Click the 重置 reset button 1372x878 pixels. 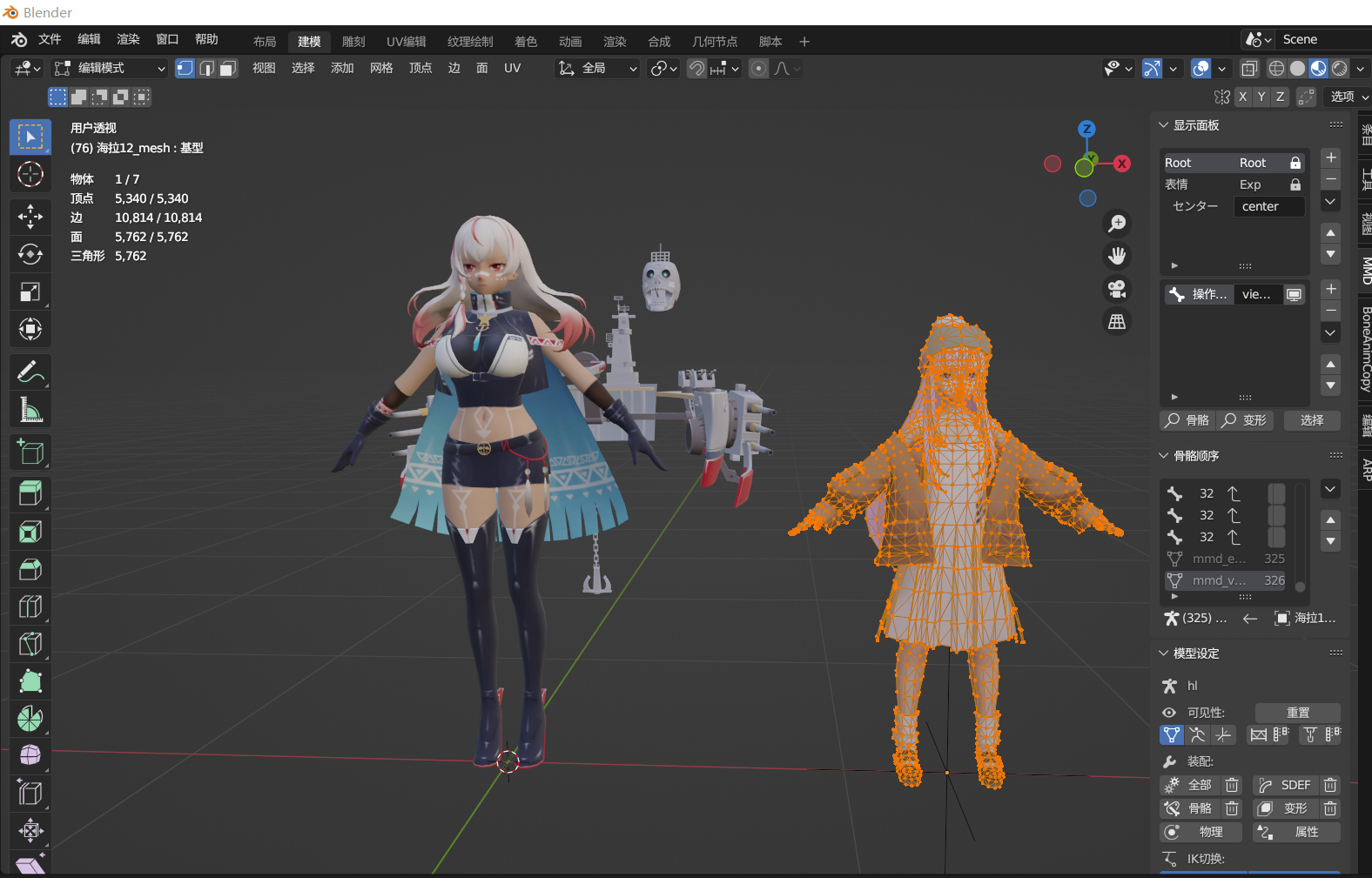(x=1298, y=713)
